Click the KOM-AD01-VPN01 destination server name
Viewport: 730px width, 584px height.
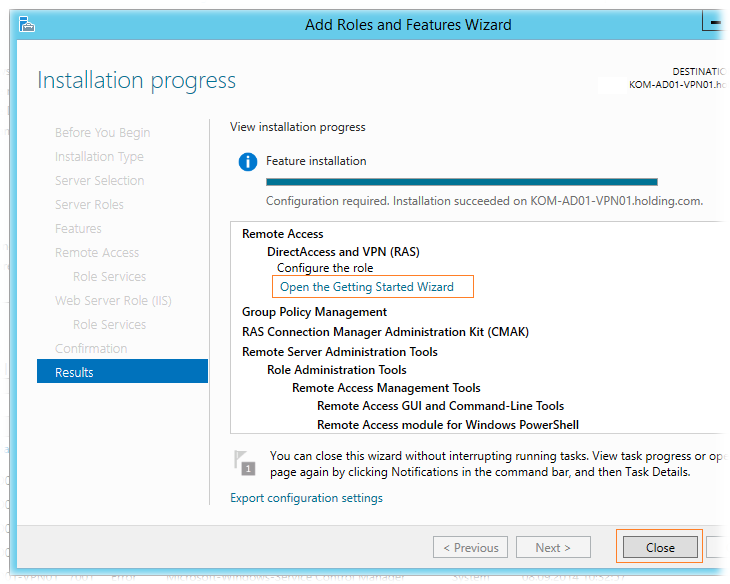[x=677, y=85]
